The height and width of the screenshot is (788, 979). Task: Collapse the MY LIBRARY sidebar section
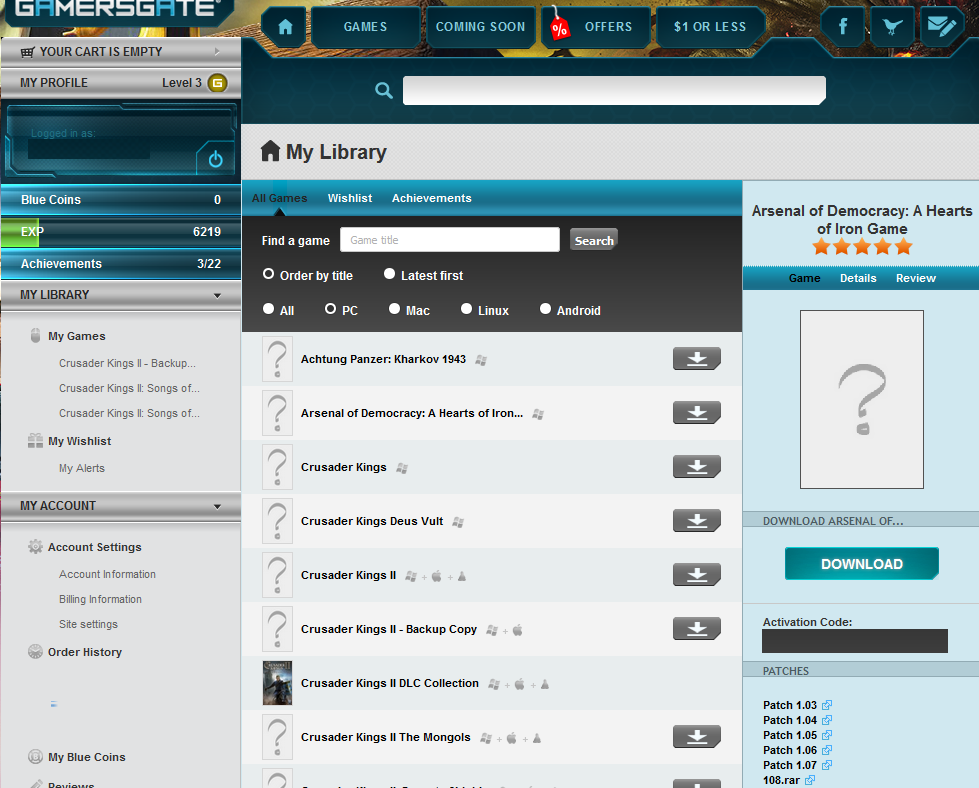click(217, 295)
